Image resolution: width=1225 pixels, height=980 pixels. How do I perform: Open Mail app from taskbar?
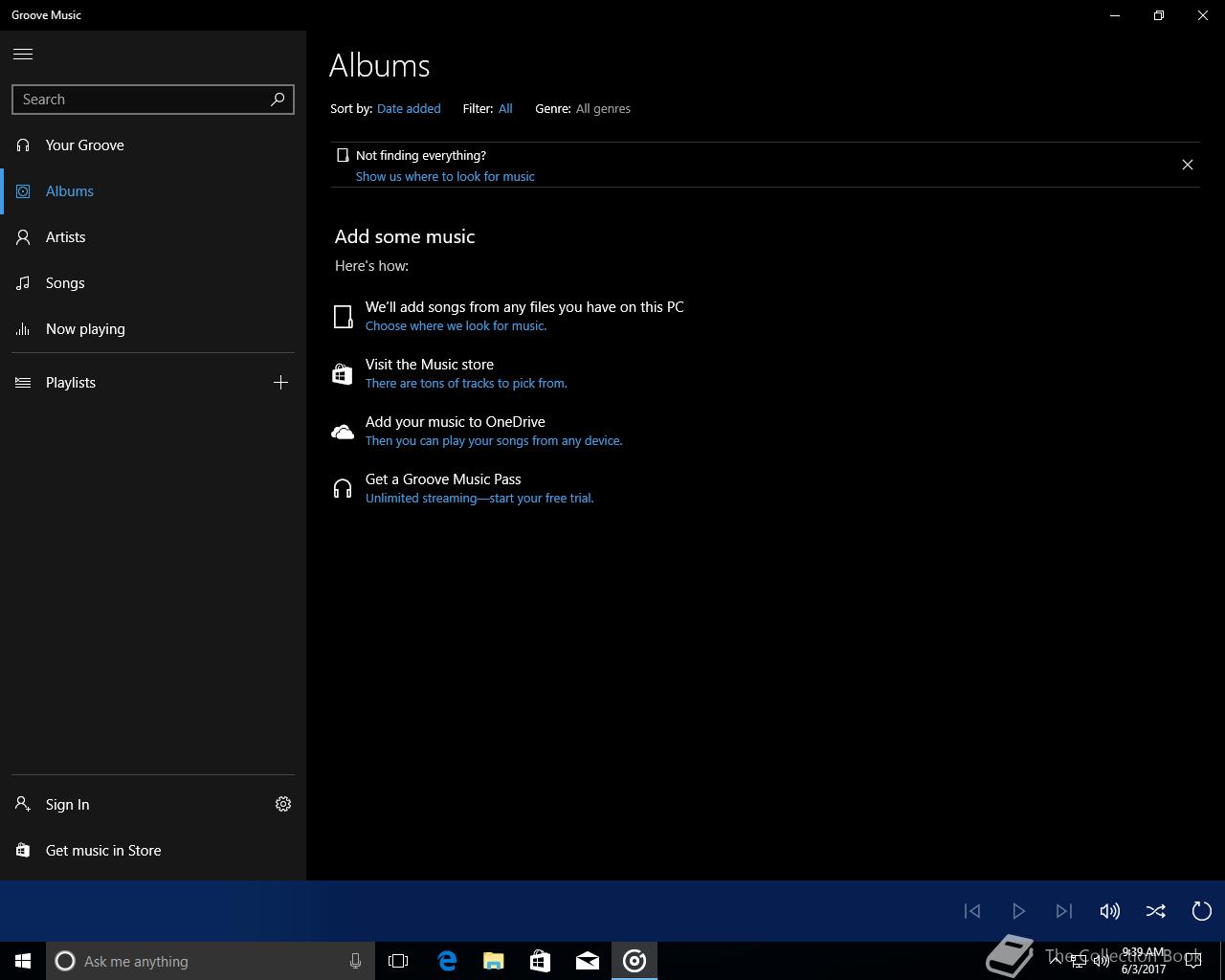tap(588, 961)
